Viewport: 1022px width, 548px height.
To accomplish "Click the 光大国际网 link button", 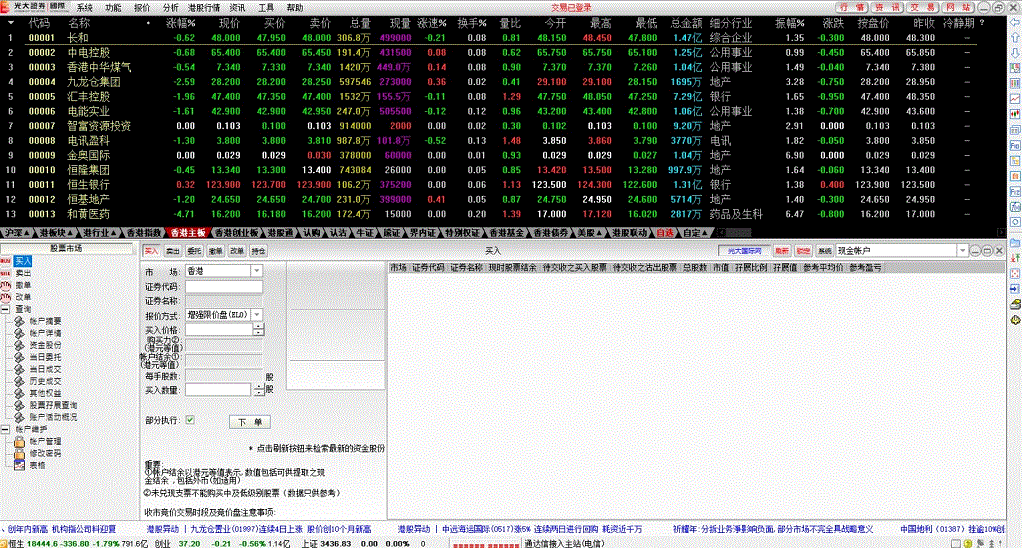I will pos(744,251).
